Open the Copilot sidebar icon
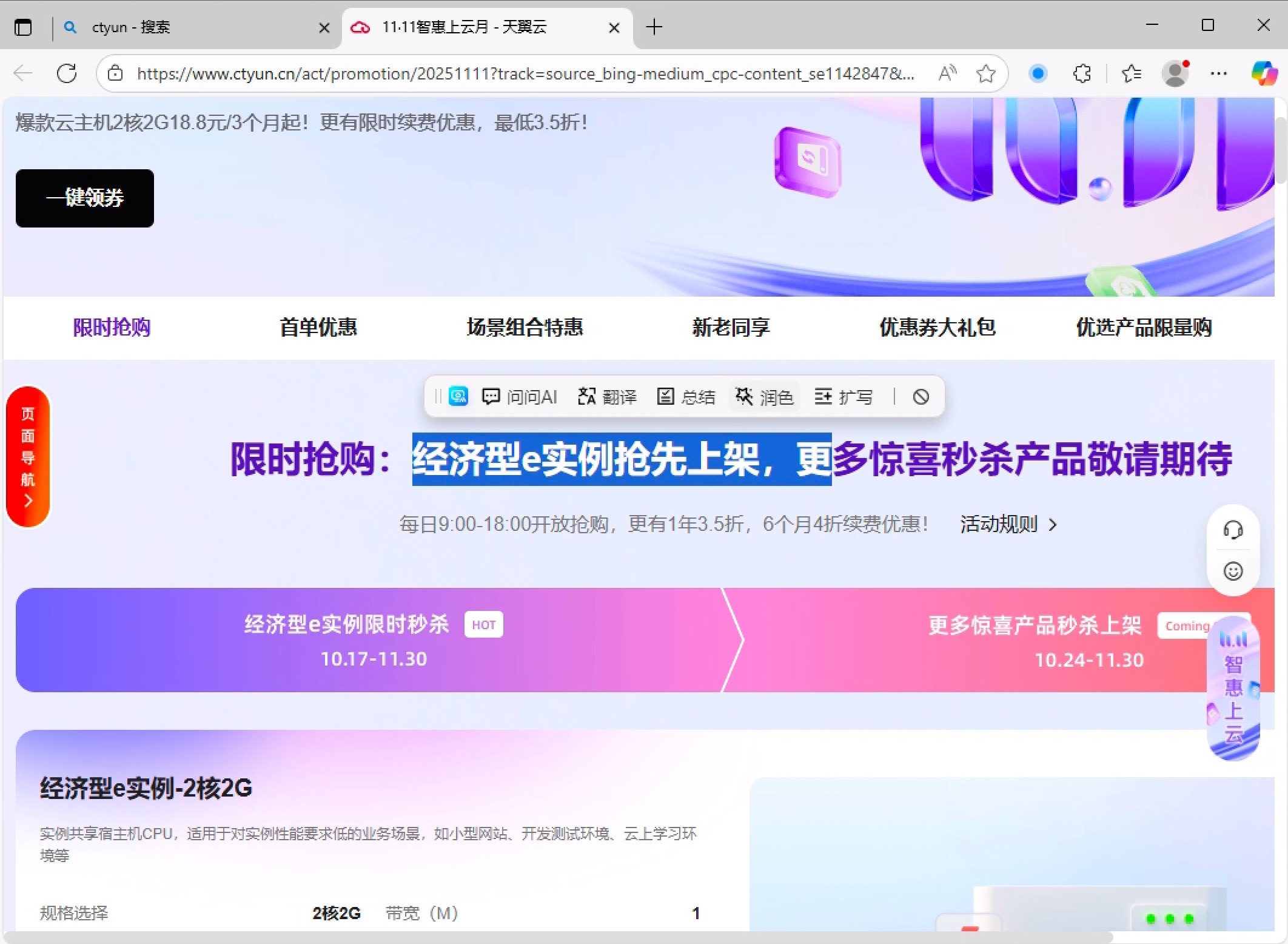1288x944 pixels. pos(1264,74)
